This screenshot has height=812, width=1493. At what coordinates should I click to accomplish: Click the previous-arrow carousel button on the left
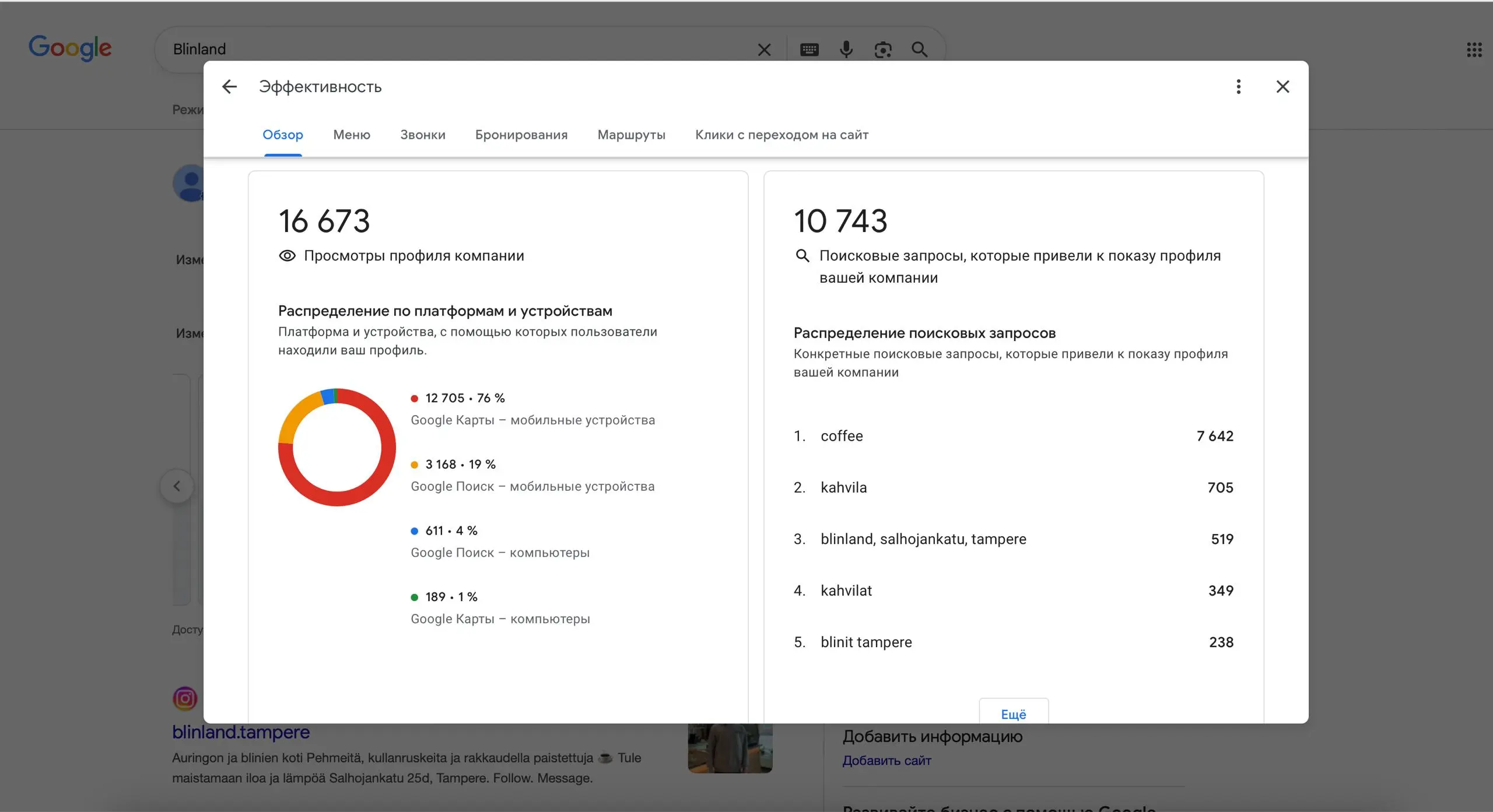(x=177, y=486)
